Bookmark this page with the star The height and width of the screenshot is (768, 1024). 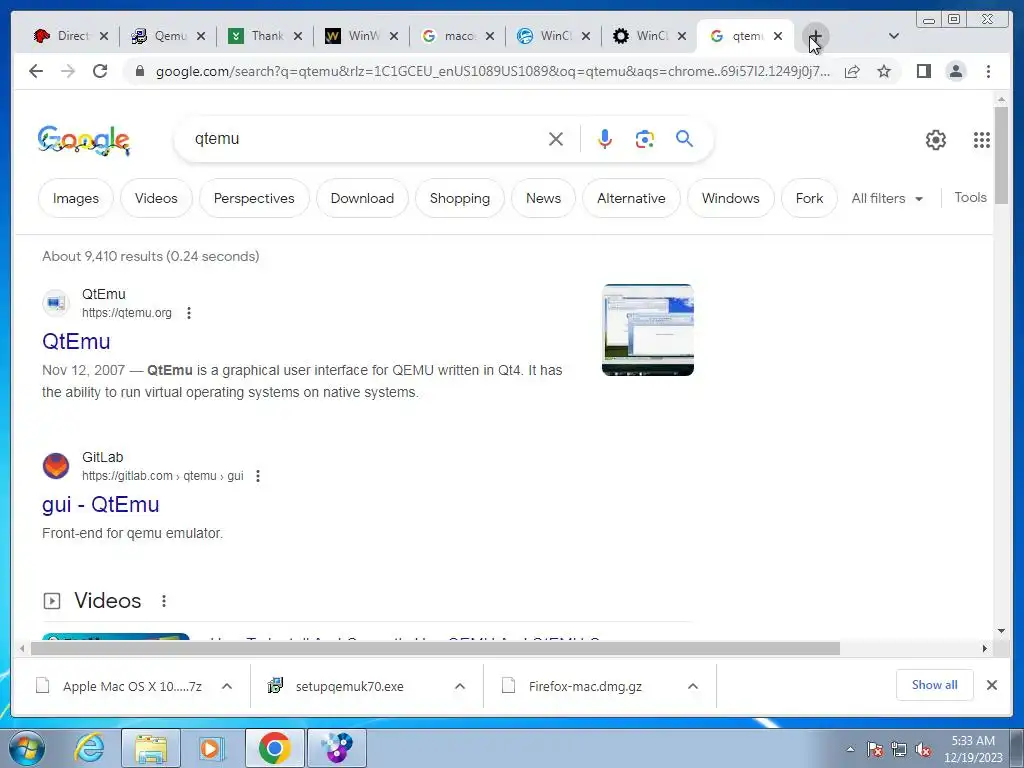click(884, 71)
